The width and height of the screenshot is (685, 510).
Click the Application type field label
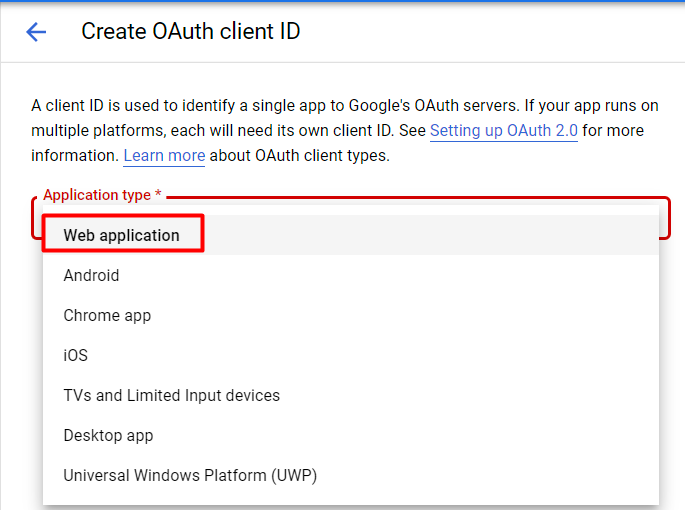point(96,195)
